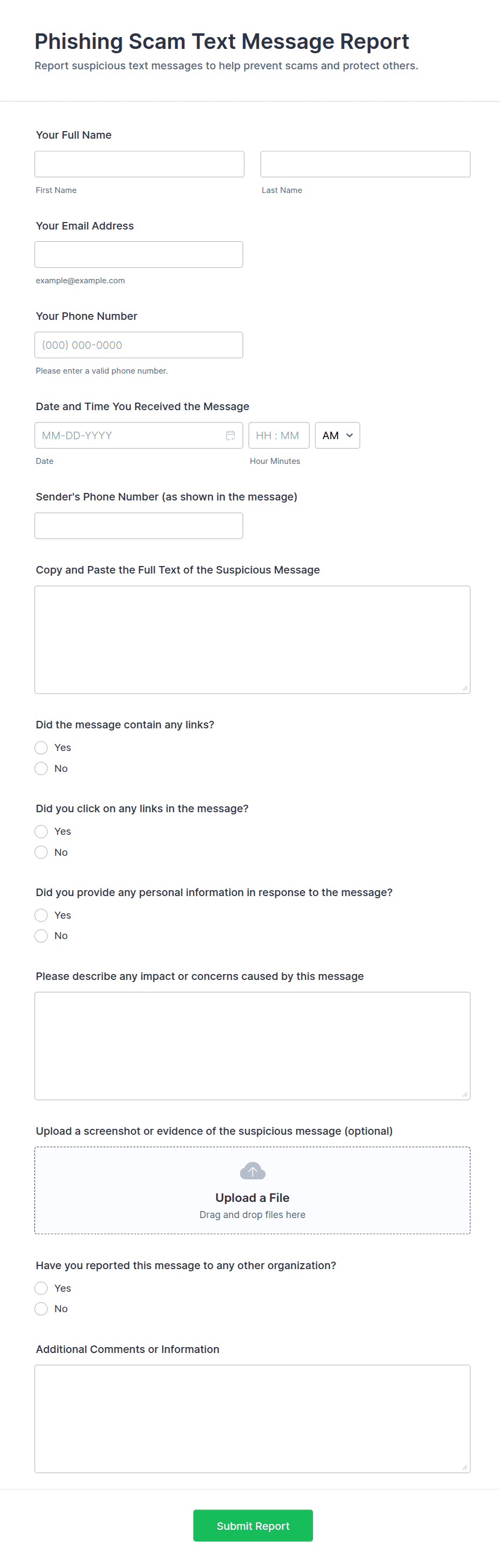Viewport: 500px width, 1568px height.
Task: Expand the AM/PM dropdown
Action: [x=338, y=435]
